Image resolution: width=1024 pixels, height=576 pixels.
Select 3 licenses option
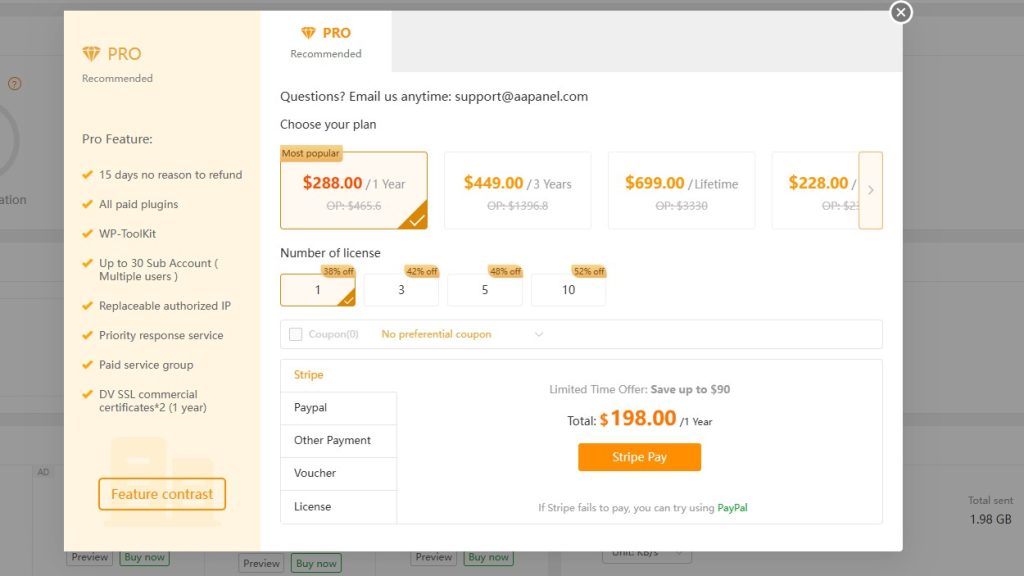(x=401, y=290)
